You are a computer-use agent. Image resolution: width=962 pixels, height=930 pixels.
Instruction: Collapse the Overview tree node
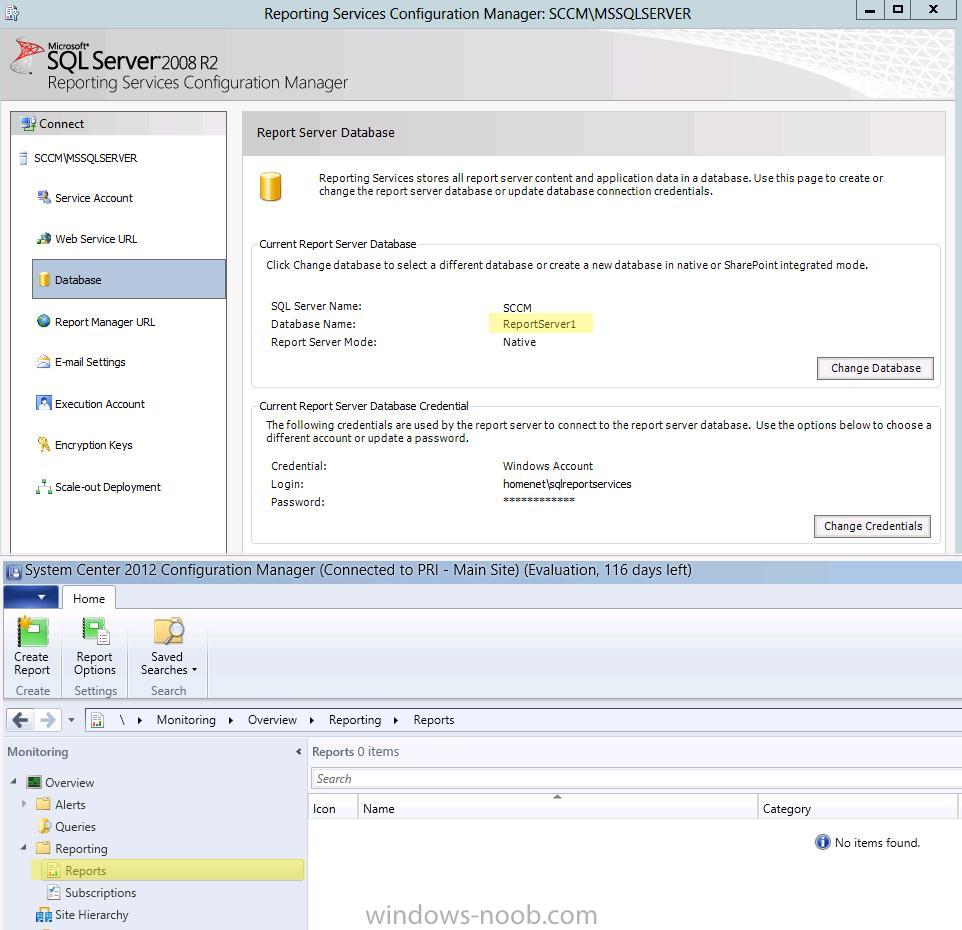pos(13,782)
